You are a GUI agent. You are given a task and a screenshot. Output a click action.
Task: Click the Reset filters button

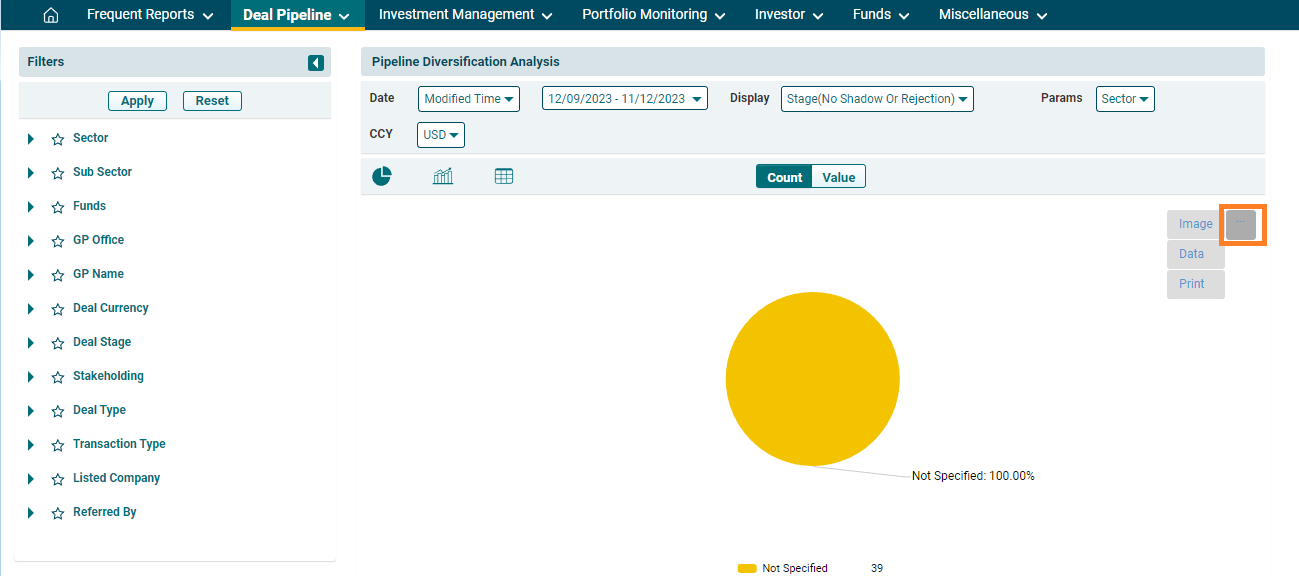[212, 101]
